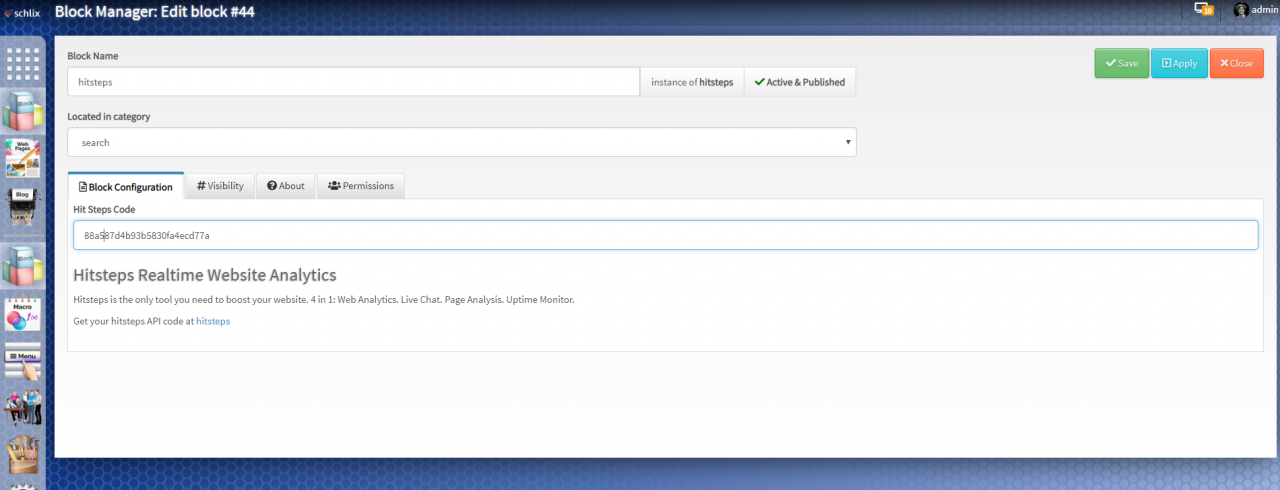Click the Active & Published status label
This screenshot has width=1280, height=490.
click(x=799, y=82)
